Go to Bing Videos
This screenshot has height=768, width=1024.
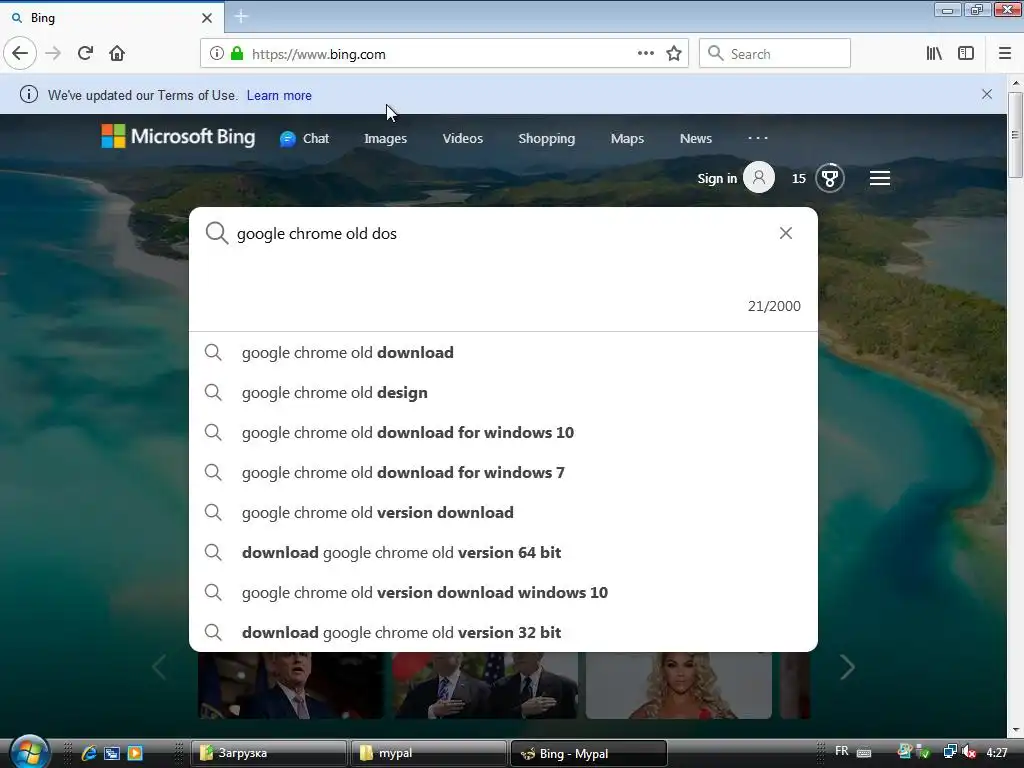point(462,138)
